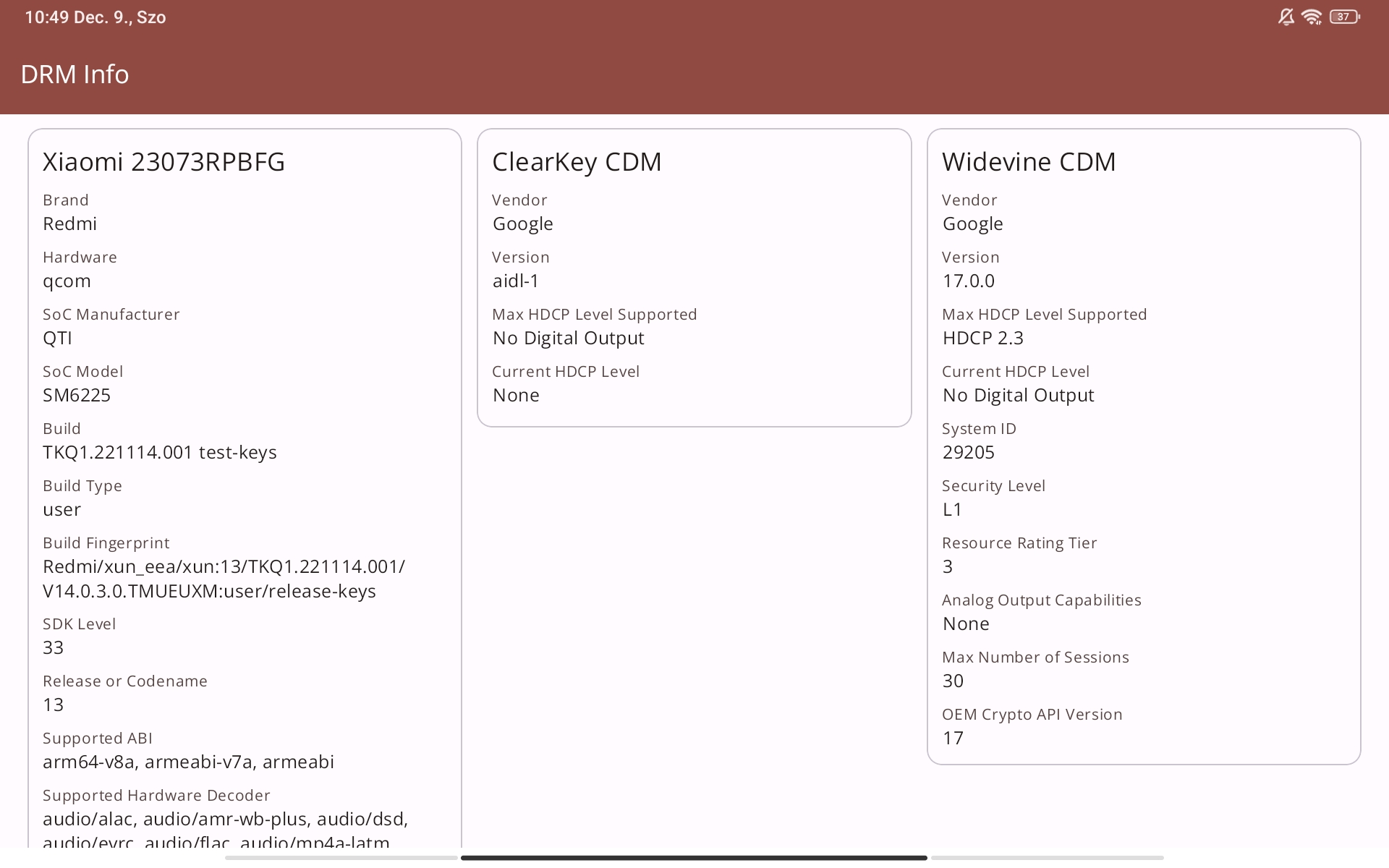Tap the SDK Level value 33

53,647
